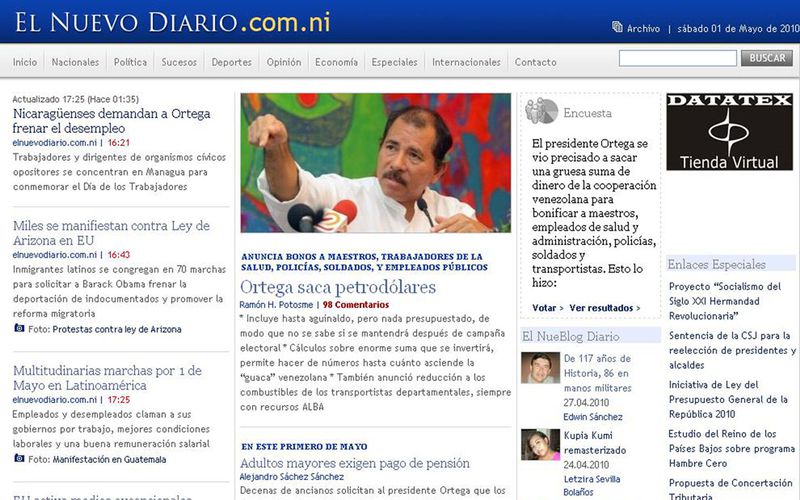800x500 pixels.
Task: Click the first elnuevodiario.com.ni source at 16:21
Action: [55, 143]
